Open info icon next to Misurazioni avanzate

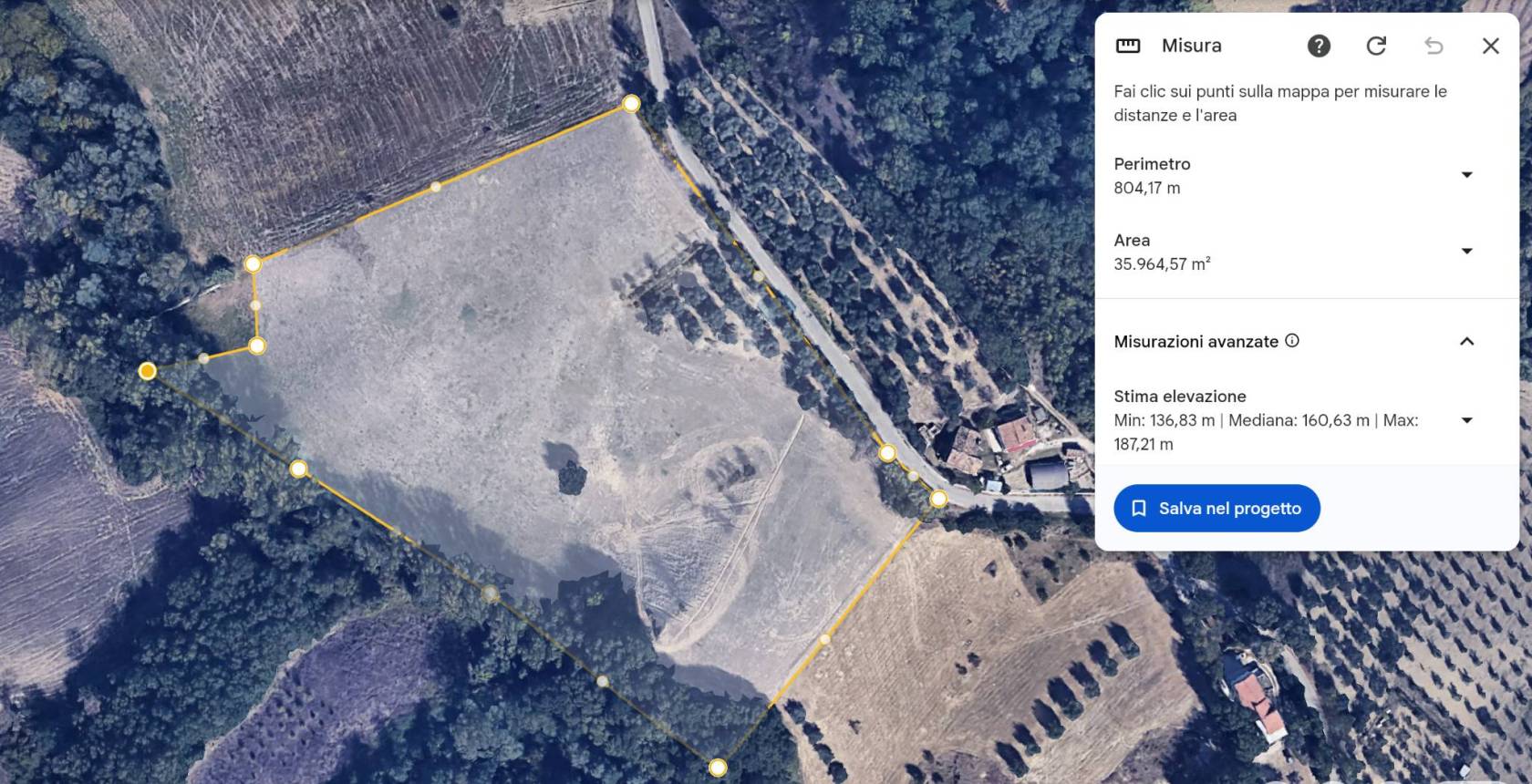(x=1292, y=340)
